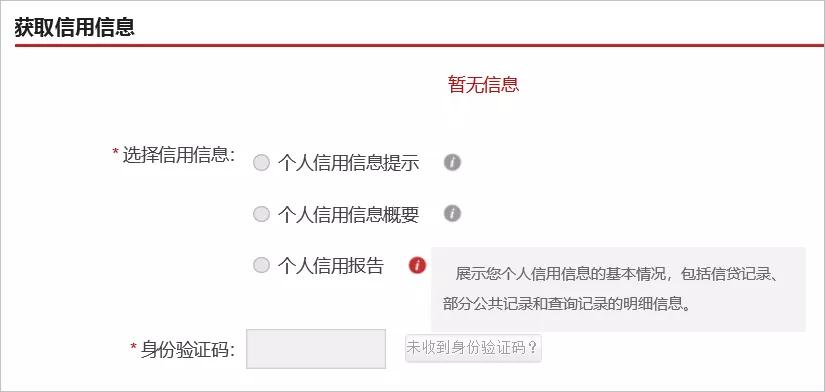Viewport: 825px width, 392px height.
Task: Focus the 身份验证码 input box
Action: pyautogui.click(x=316, y=349)
